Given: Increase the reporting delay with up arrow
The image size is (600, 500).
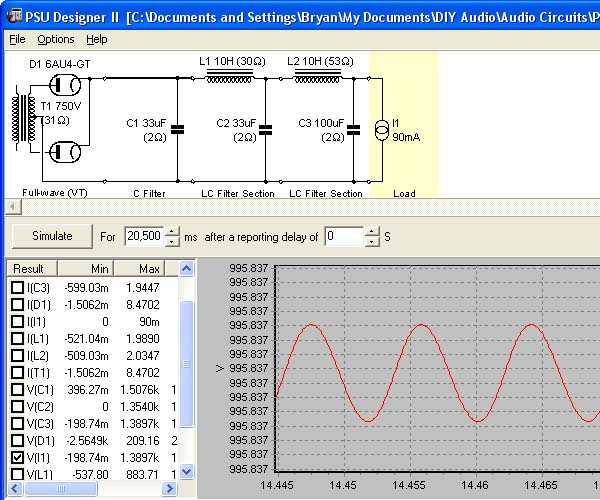Looking at the screenshot, I should 372,231.
